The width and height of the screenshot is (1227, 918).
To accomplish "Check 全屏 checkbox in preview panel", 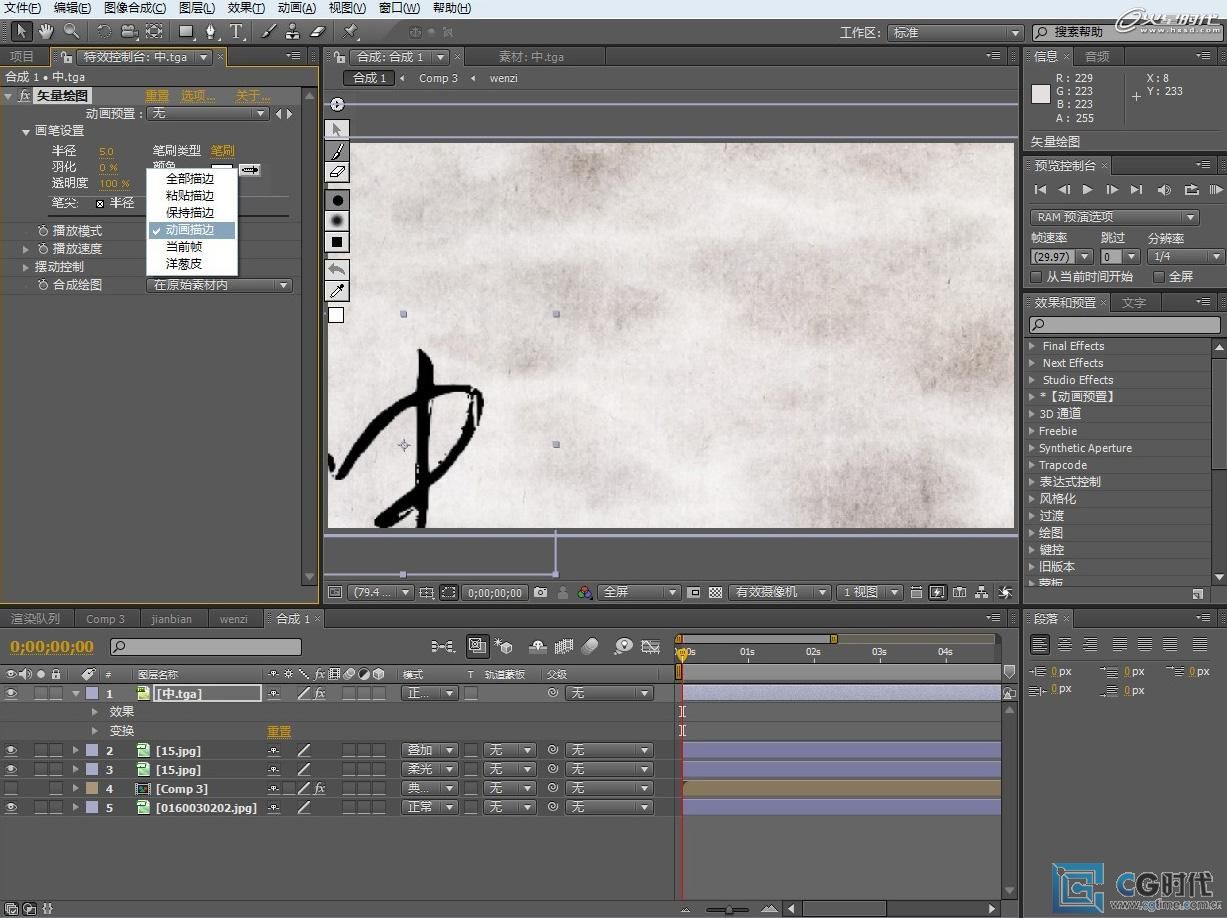I will click(x=1159, y=276).
